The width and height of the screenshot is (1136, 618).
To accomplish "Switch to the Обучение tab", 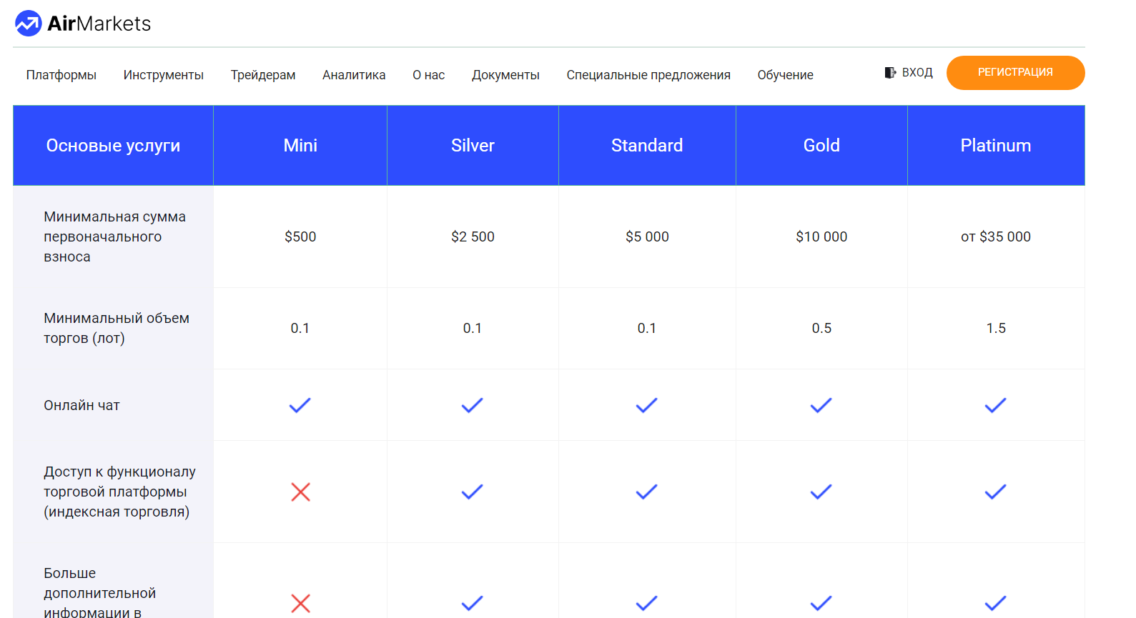I will tap(785, 74).
